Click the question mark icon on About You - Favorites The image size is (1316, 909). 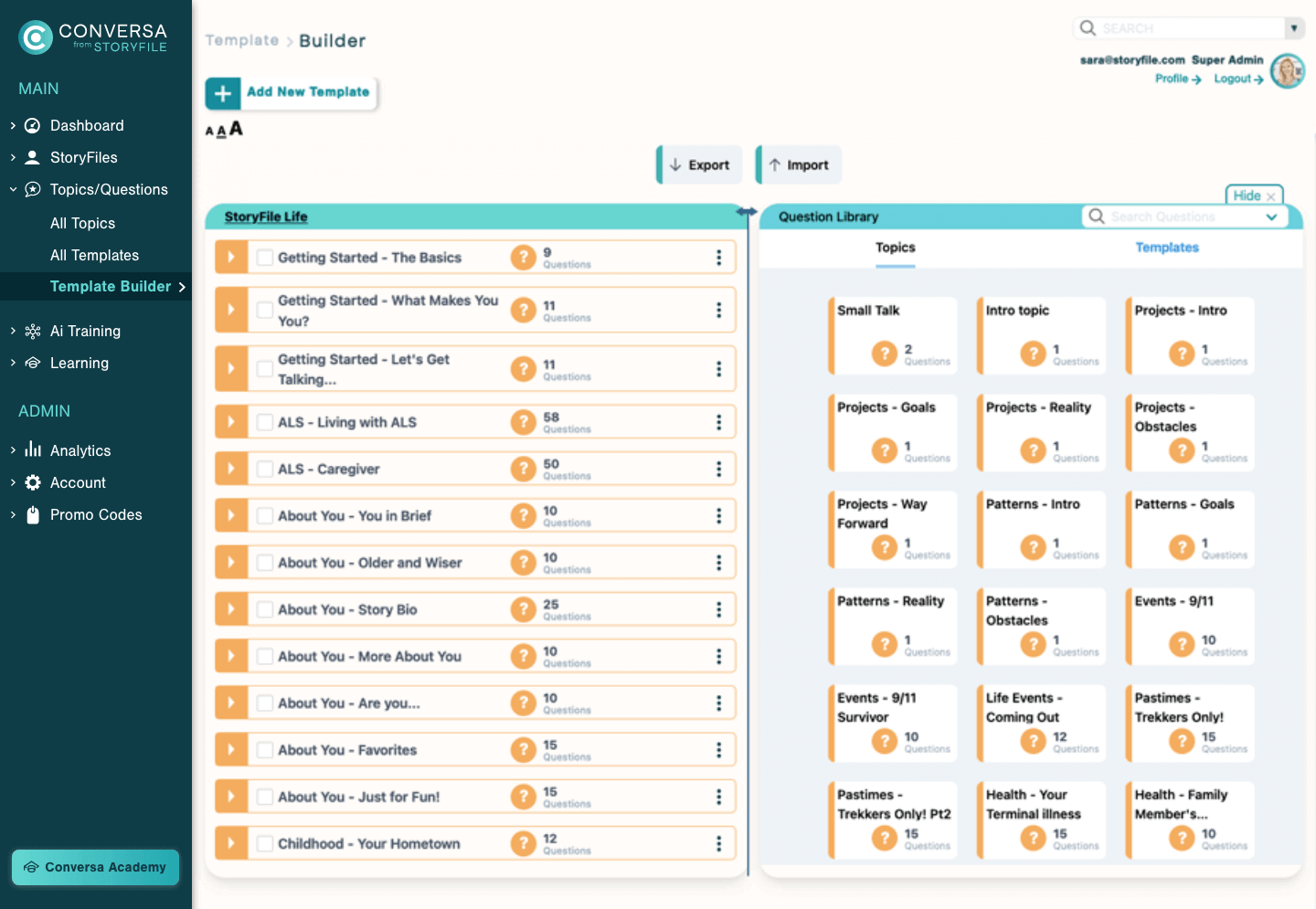pos(523,750)
